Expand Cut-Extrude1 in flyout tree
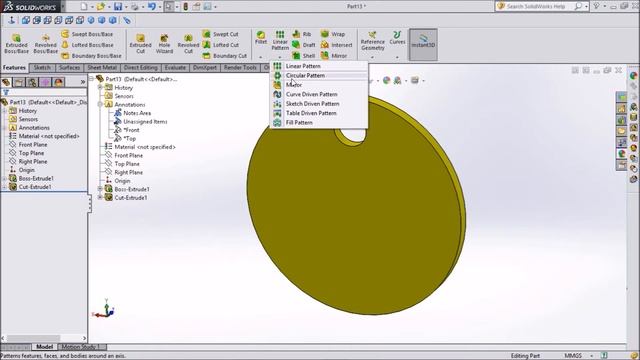 pyautogui.click(x=100, y=198)
